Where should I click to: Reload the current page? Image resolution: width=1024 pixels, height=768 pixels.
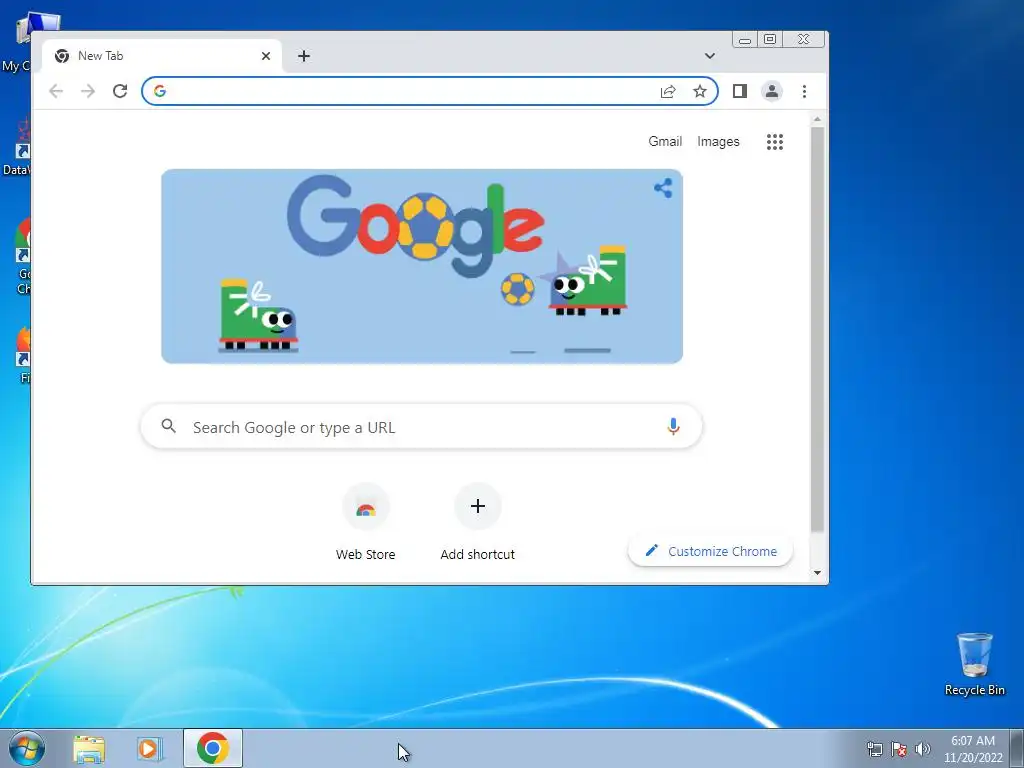tap(120, 91)
